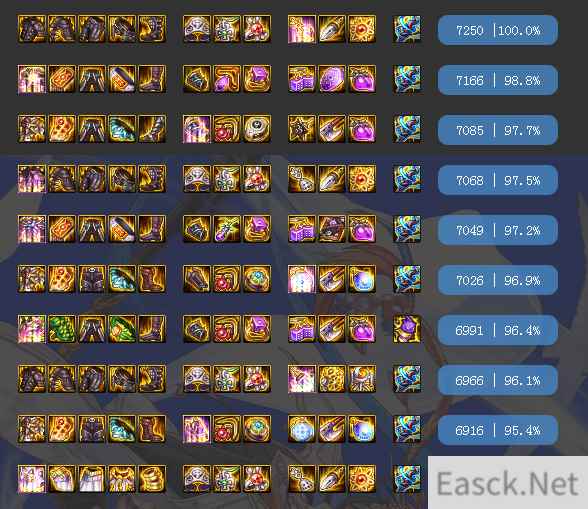Click the blue dragon weapon icon in top row
This screenshot has width=588, height=509.
(407, 29)
